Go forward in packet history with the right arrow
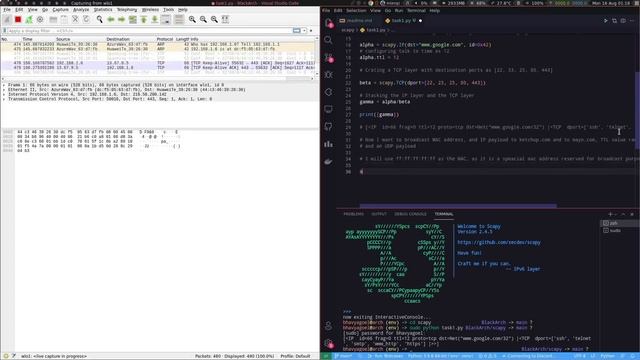The image size is (640, 360). (x=121, y=19)
